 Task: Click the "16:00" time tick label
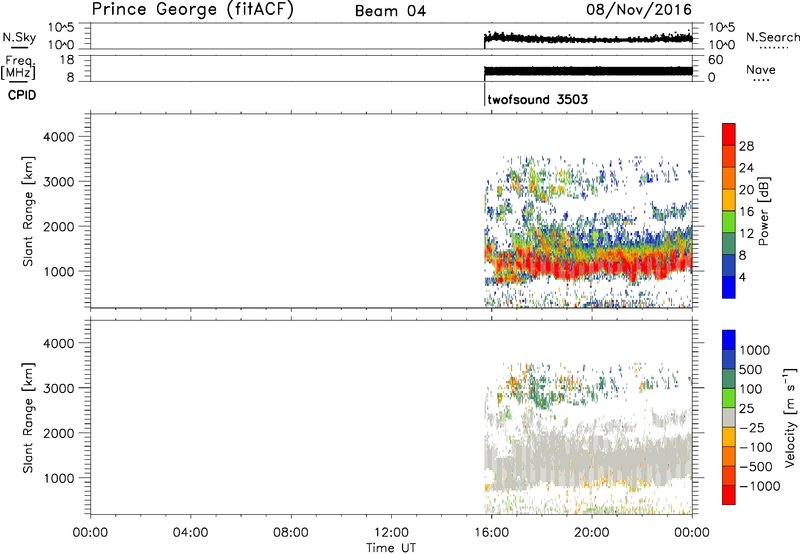tap(491, 533)
